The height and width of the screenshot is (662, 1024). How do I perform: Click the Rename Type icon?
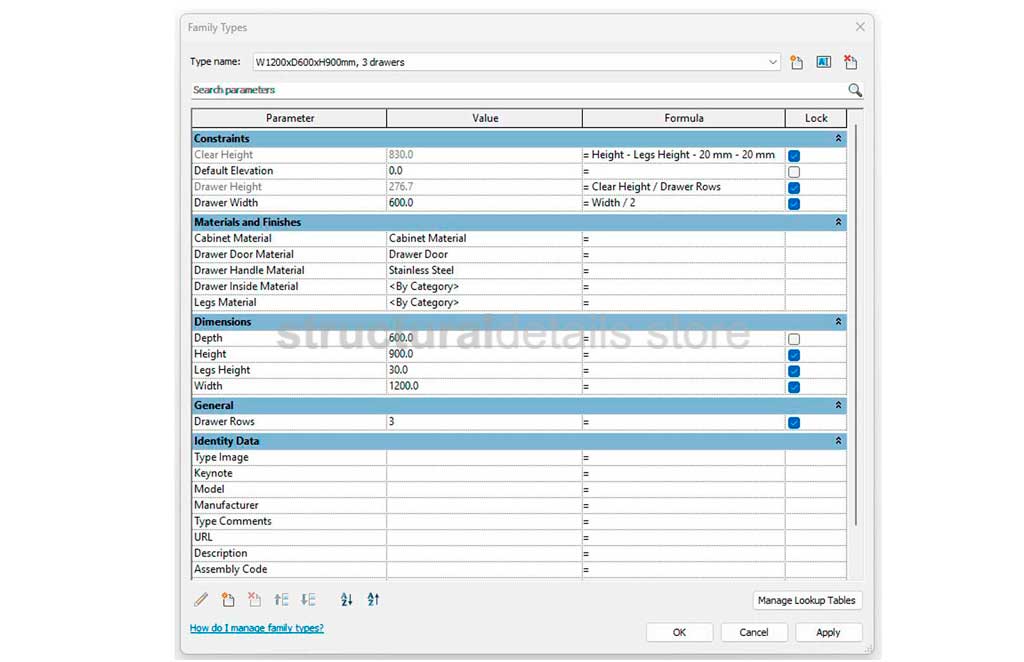[824, 62]
